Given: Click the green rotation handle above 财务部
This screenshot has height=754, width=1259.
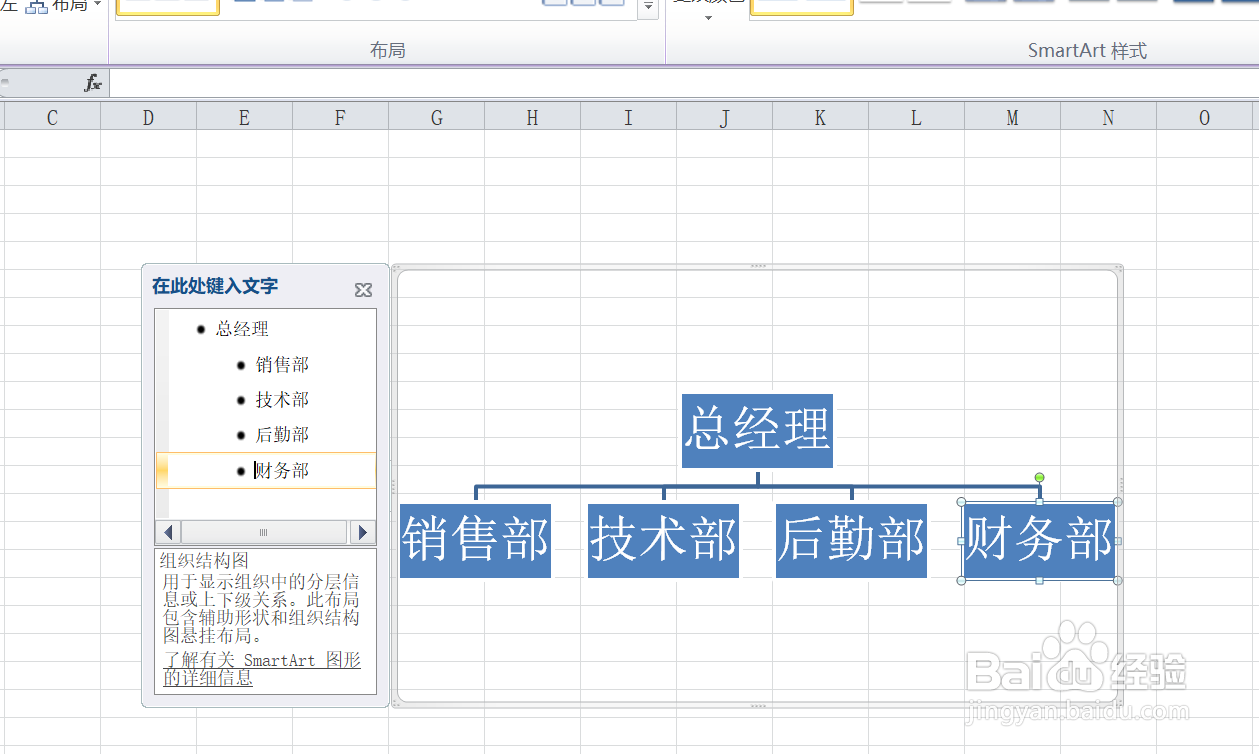Looking at the screenshot, I should click(x=1039, y=478).
